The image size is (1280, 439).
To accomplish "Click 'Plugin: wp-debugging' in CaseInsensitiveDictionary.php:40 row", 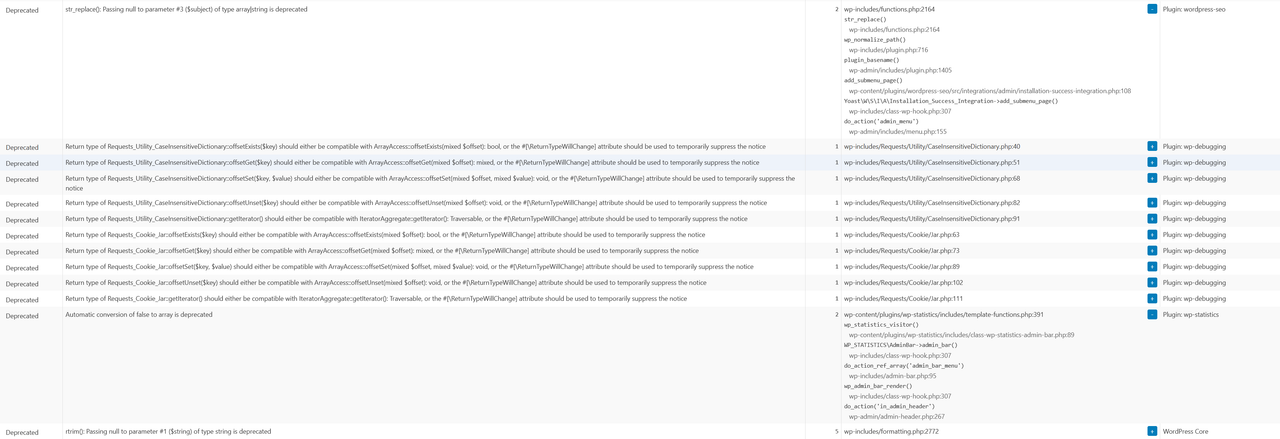I will pos(1194,146).
